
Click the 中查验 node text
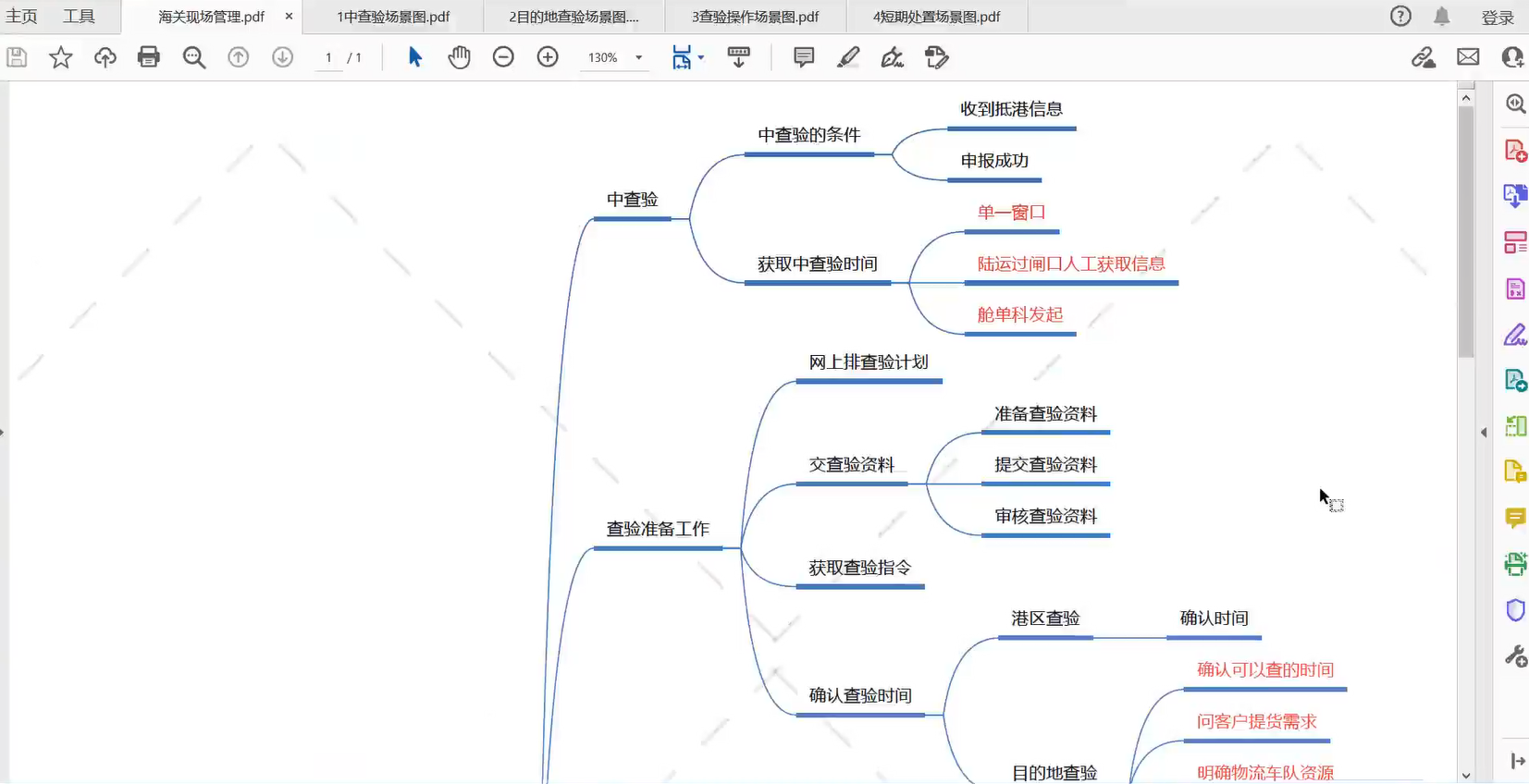[633, 200]
